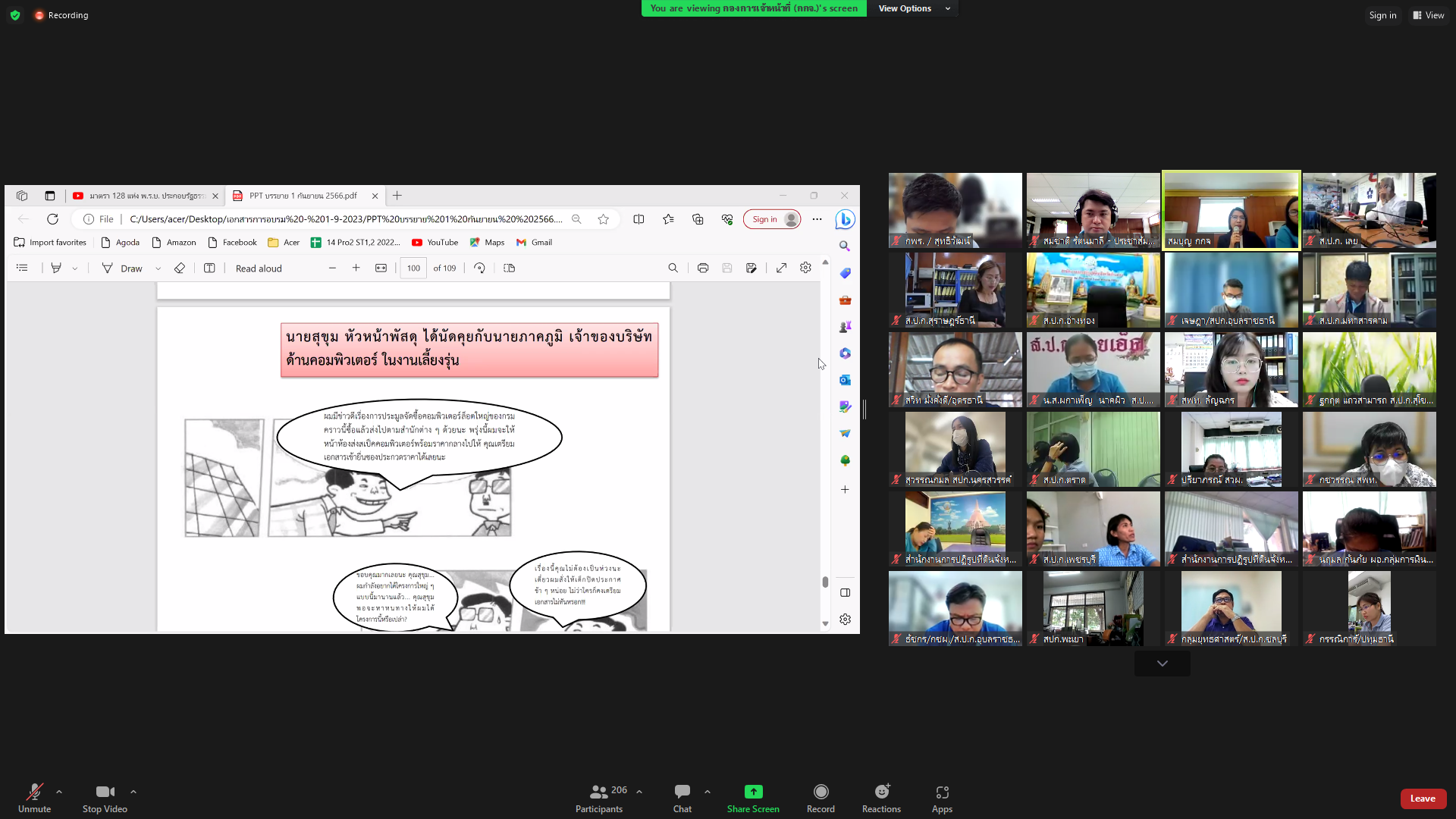Screen dimensions: 1456x819
Task: Open the Chat panel
Action: pyautogui.click(x=682, y=799)
